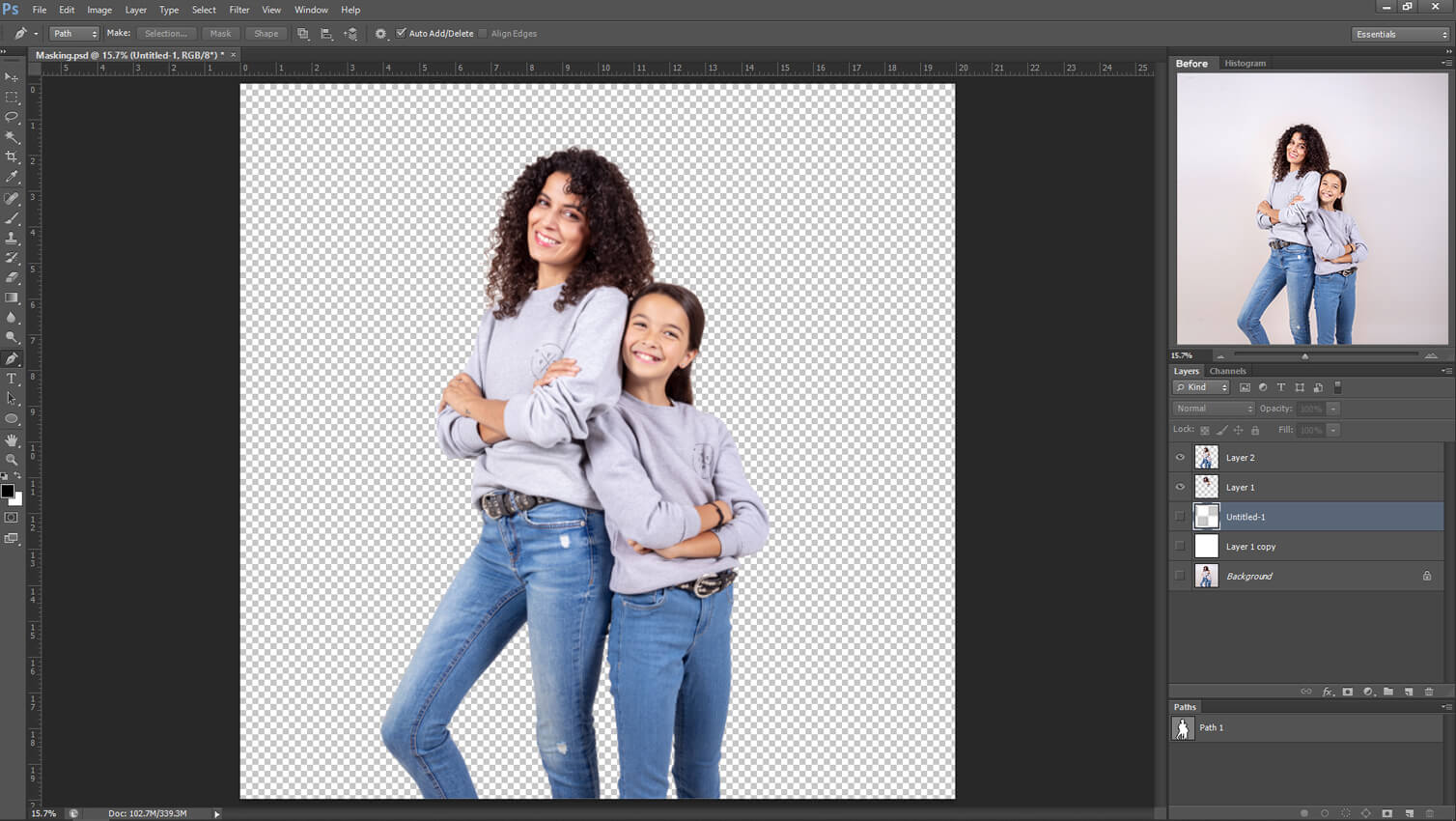
Task: Click the Make Shape button
Action: pyautogui.click(x=266, y=34)
